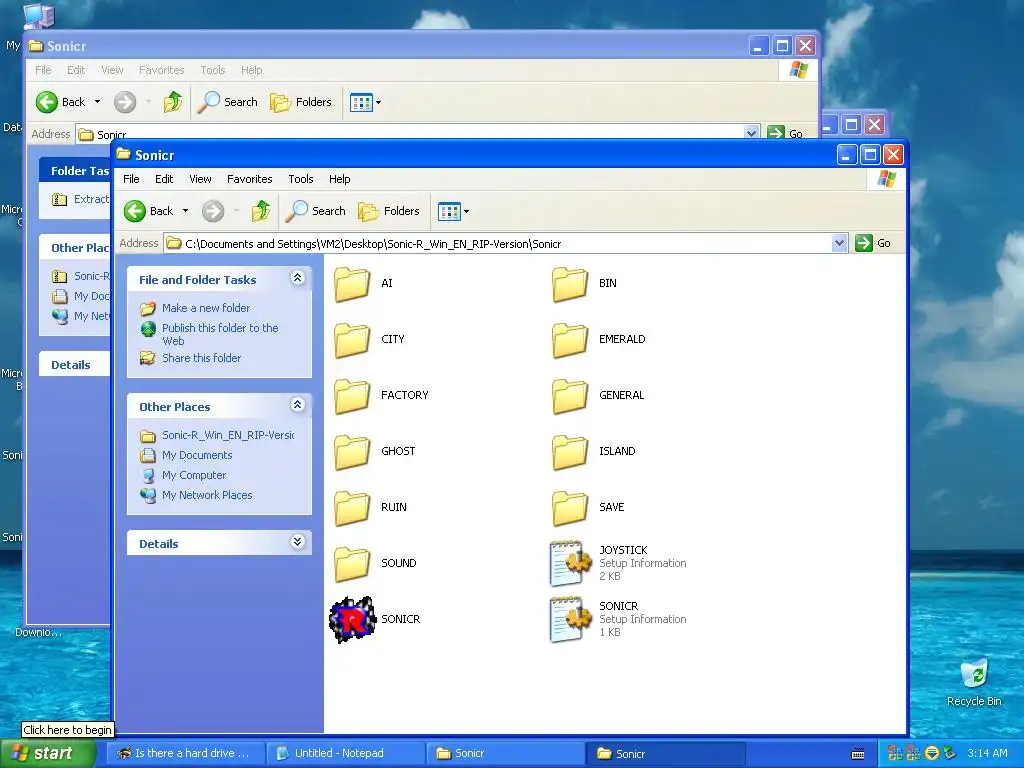
Task: Toggle Folders pane in front window toolbar
Action: point(389,211)
